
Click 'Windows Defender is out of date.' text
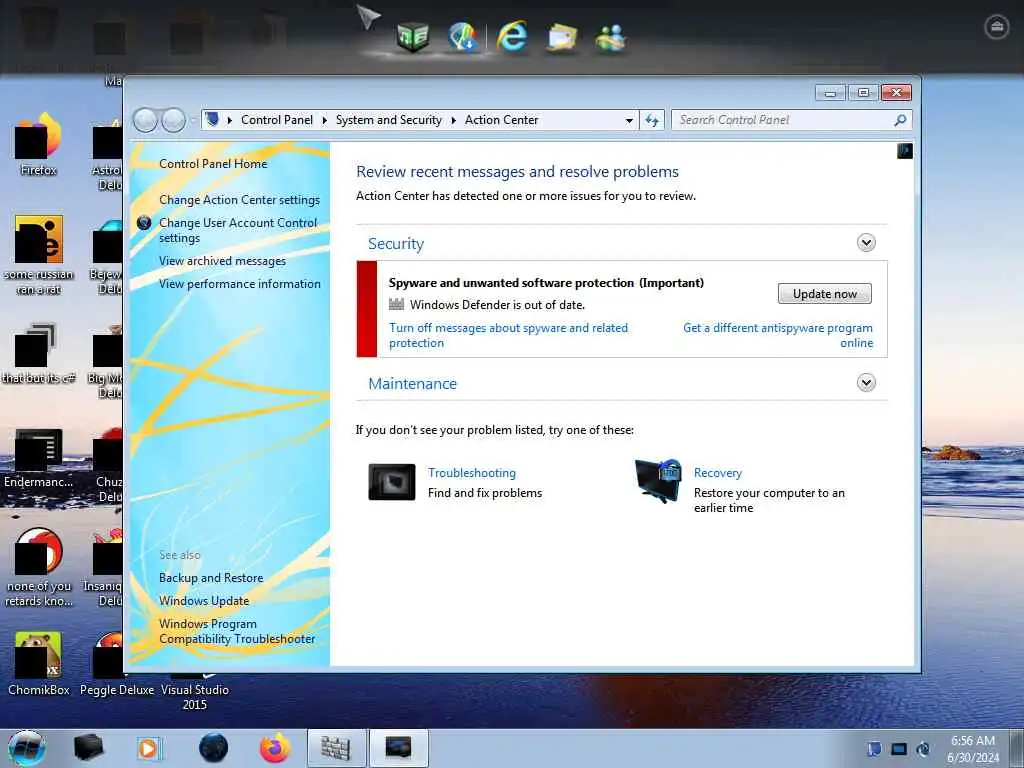(497, 305)
